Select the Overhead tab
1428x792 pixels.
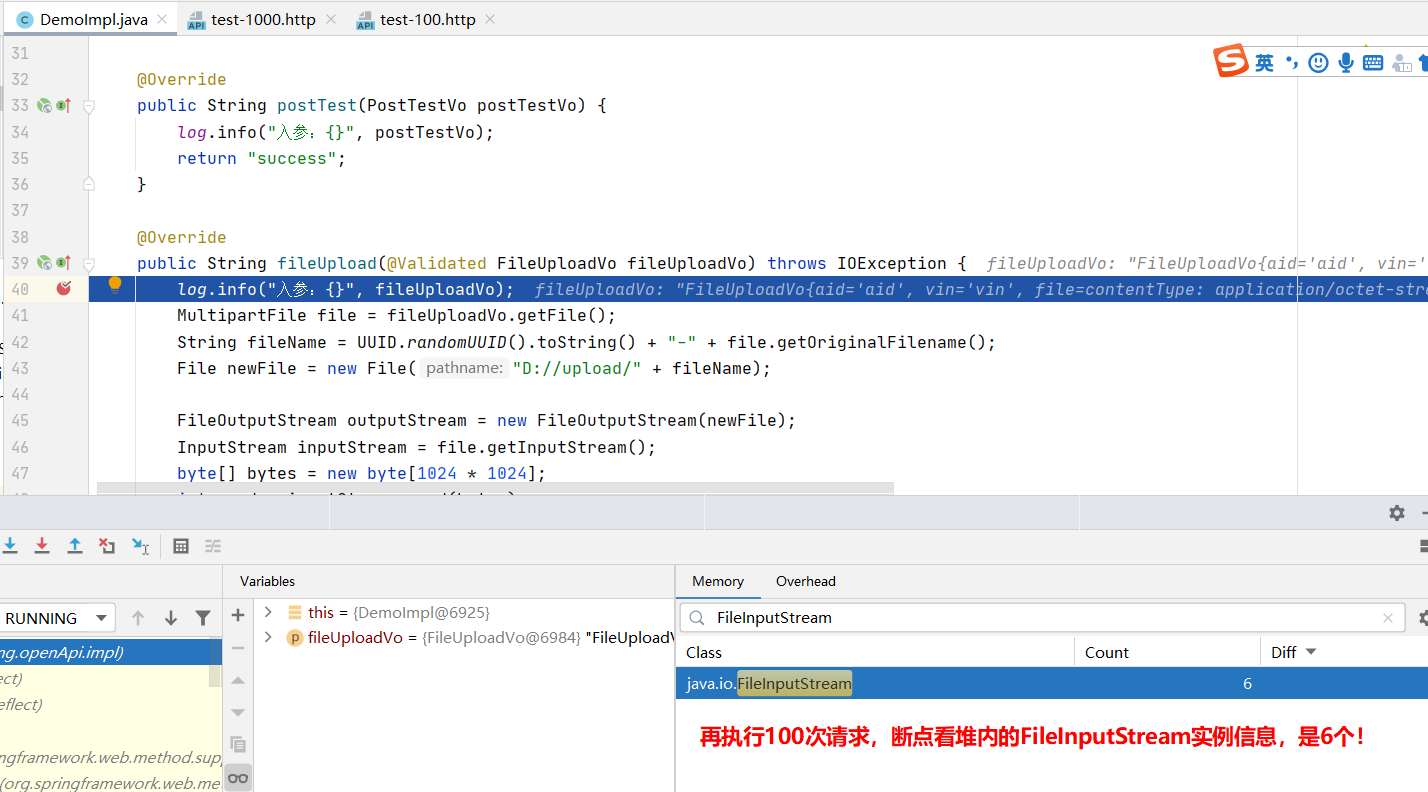click(x=805, y=581)
